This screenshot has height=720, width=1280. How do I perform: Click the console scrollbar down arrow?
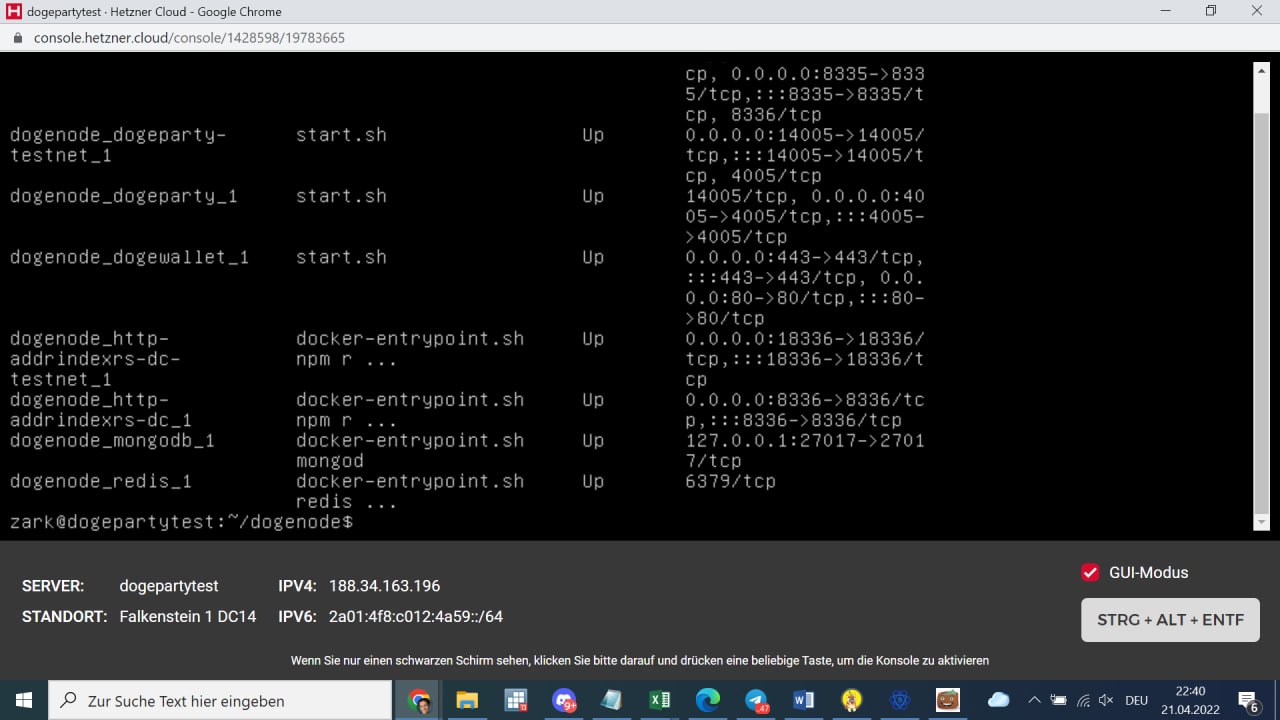point(1261,523)
